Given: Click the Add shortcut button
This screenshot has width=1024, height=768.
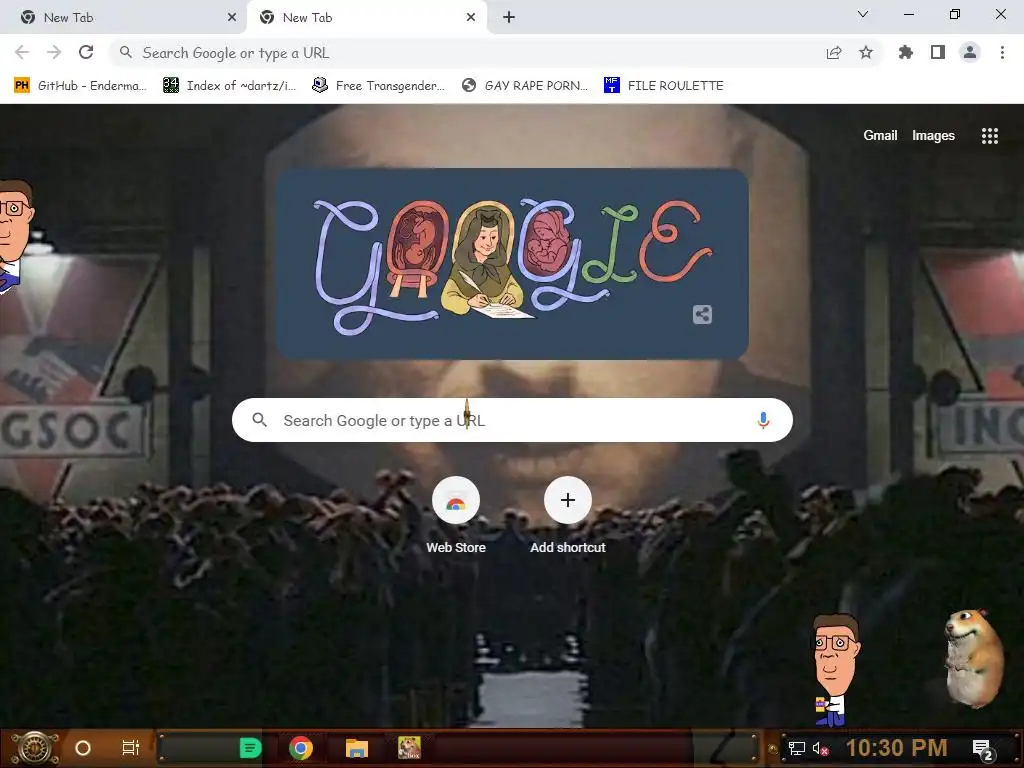Looking at the screenshot, I should 568,516.
